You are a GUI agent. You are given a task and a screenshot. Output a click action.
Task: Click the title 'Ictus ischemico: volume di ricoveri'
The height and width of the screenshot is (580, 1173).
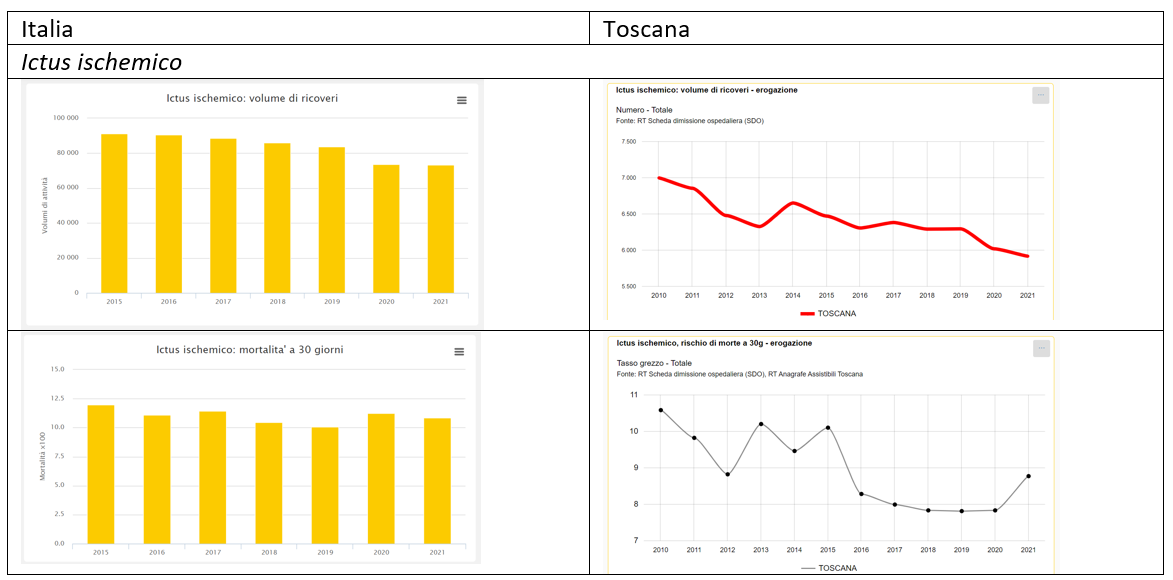(251, 98)
